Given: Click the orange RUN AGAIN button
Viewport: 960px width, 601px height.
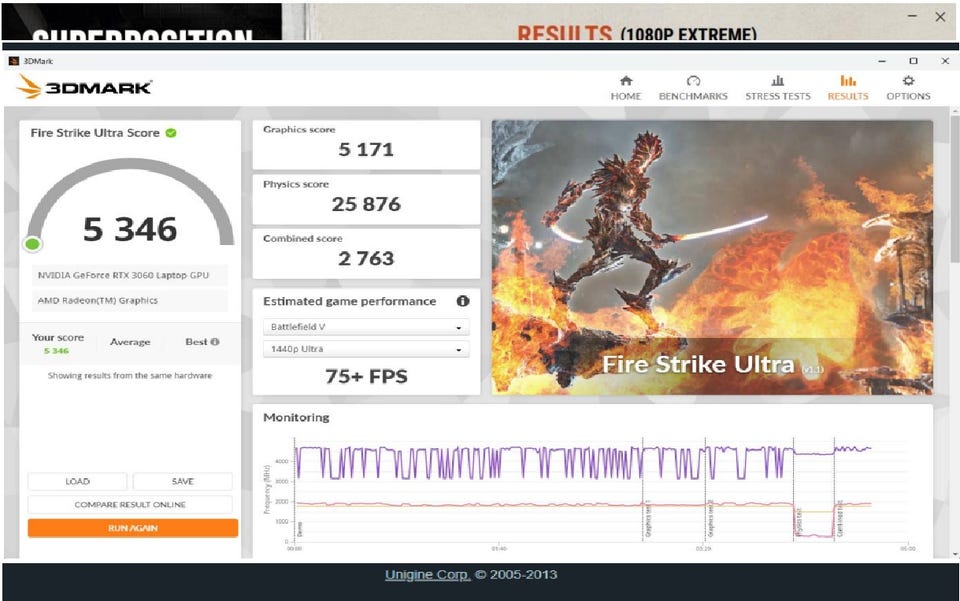Looking at the screenshot, I should (x=133, y=528).
